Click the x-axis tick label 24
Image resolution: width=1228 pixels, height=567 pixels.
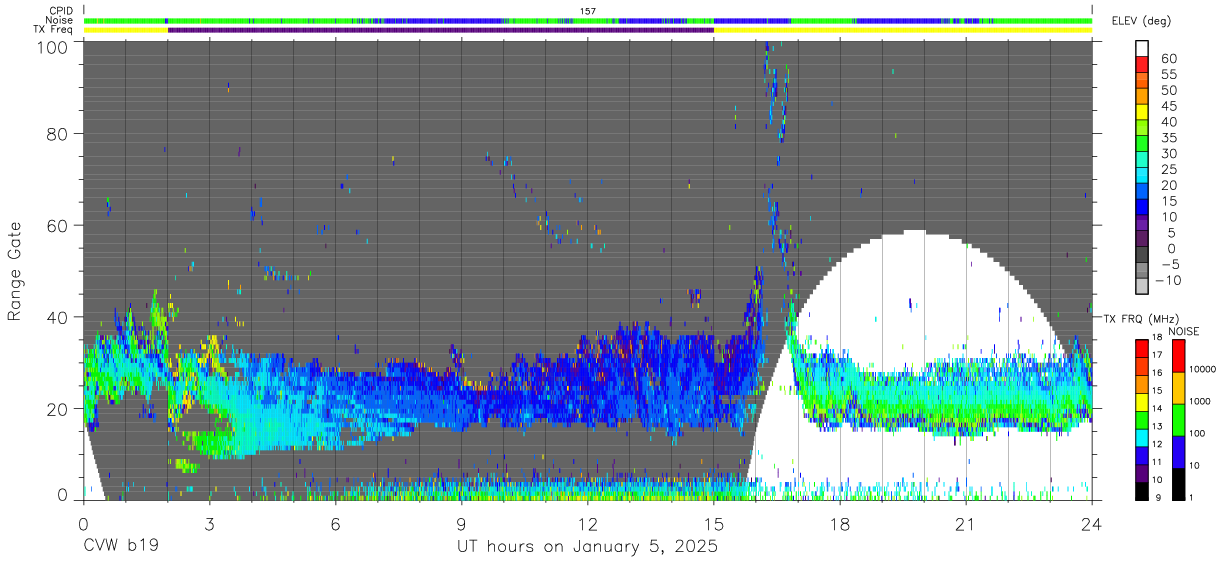1091,524
